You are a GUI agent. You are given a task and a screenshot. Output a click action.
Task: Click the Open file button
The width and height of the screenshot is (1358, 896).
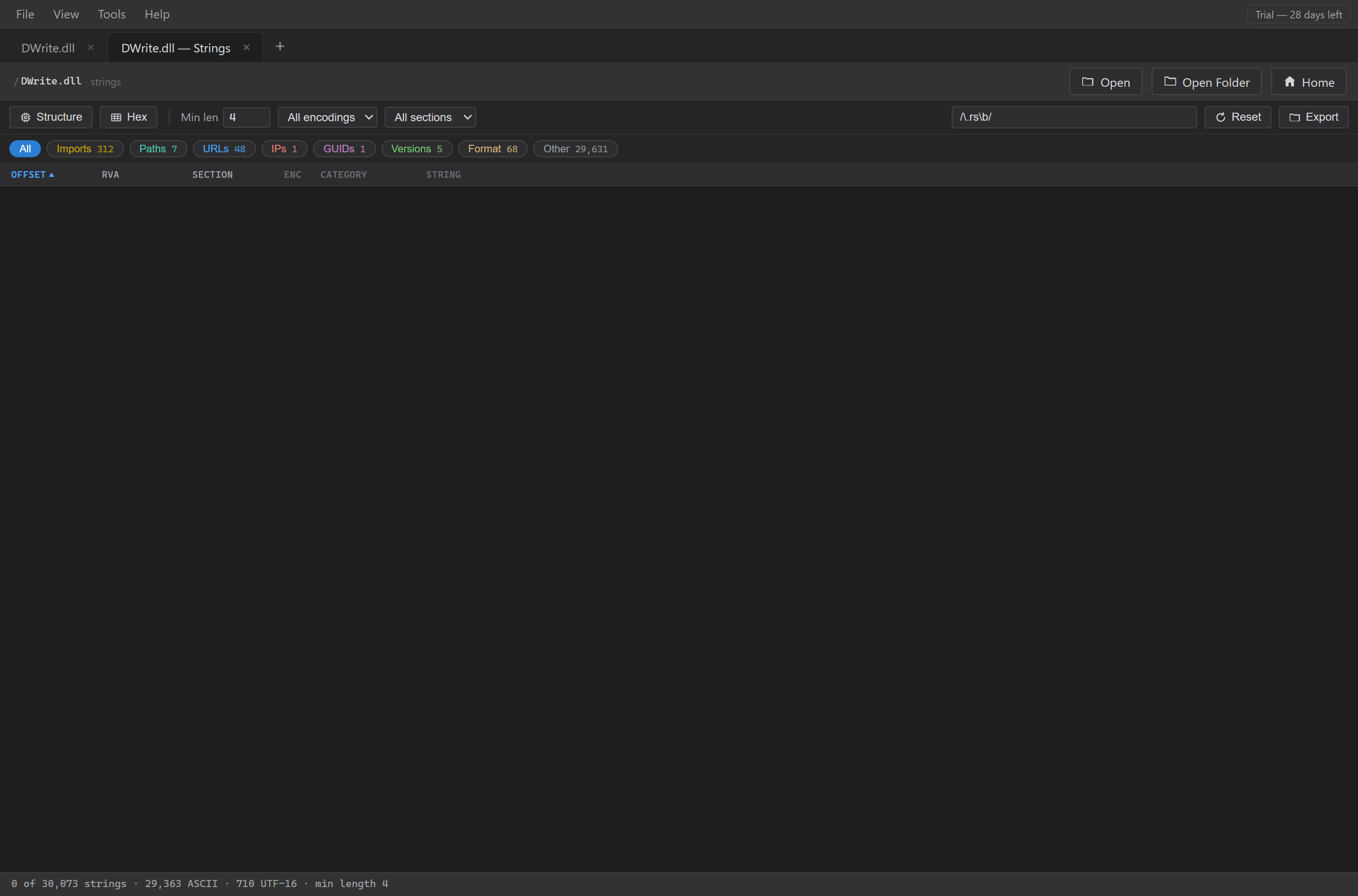(1105, 82)
